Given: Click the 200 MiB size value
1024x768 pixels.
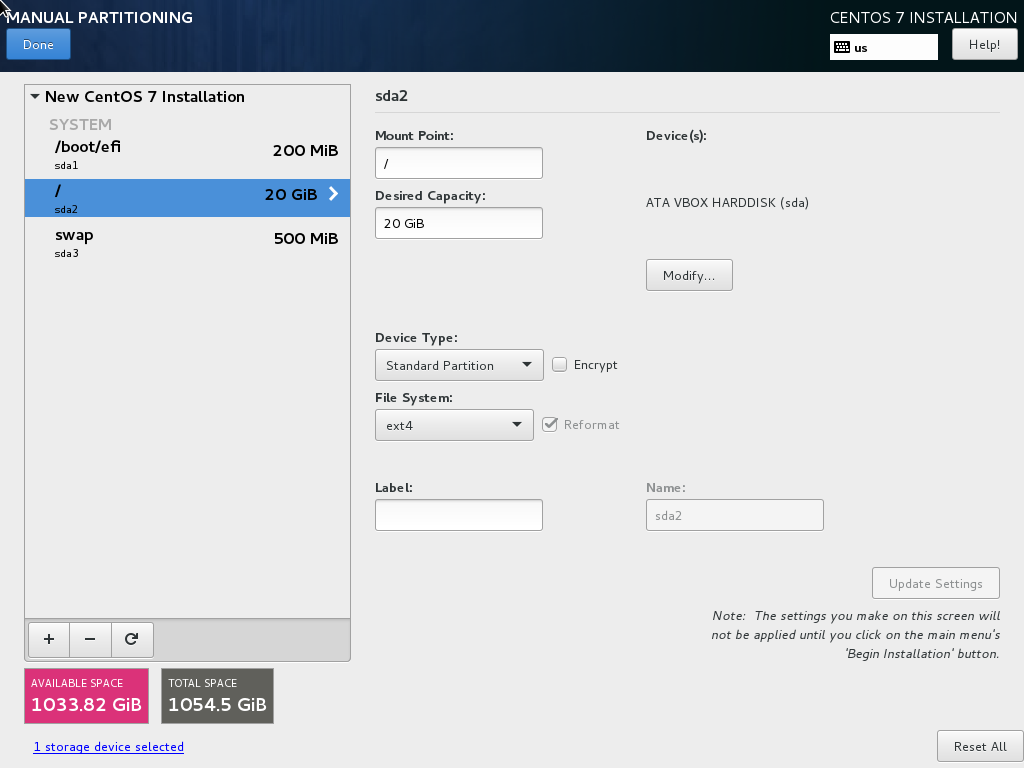Looking at the screenshot, I should click(305, 150).
